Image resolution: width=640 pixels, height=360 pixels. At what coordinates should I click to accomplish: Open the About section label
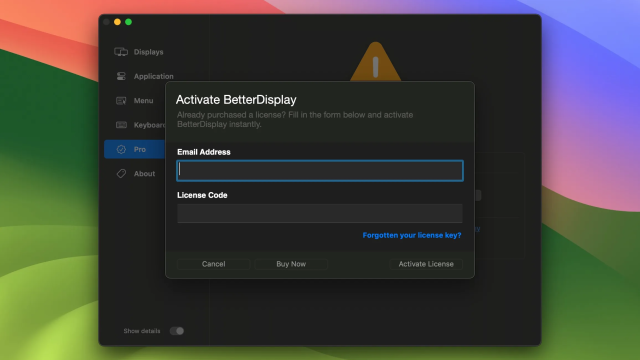[144, 173]
